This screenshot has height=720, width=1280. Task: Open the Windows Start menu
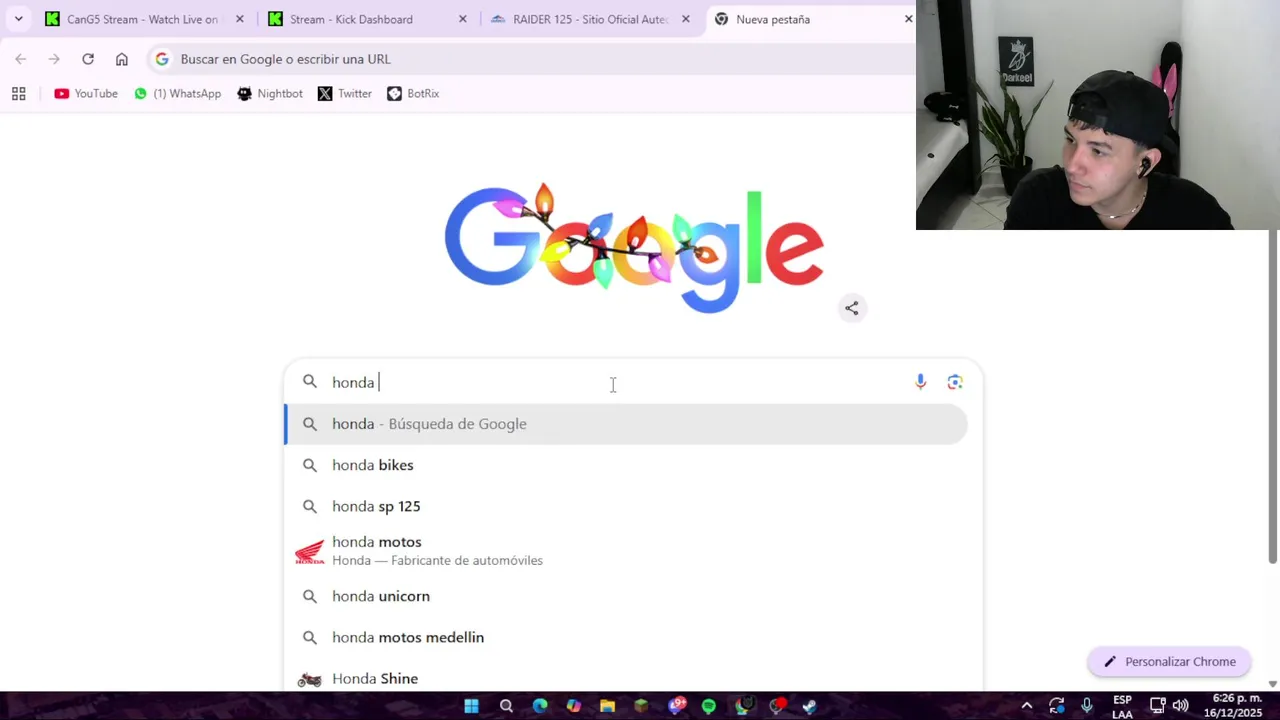471,706
